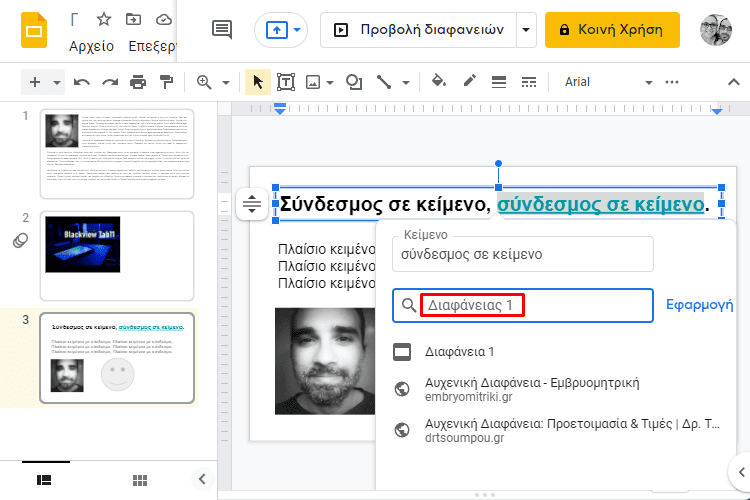Screen dimensions: 750x500
Task: Star this presentation
Action: (x=104, y=20)
